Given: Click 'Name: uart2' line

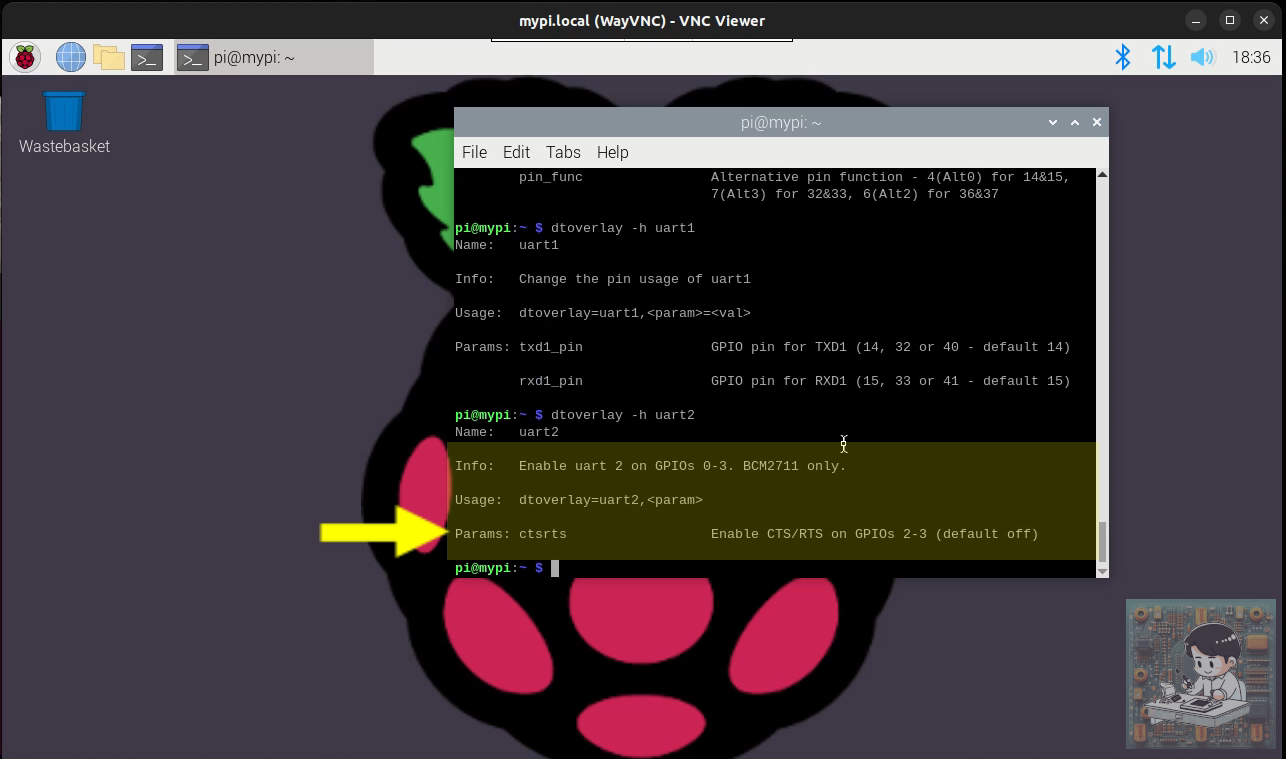Looking at the screenshot, I should (x=507, y=432).
